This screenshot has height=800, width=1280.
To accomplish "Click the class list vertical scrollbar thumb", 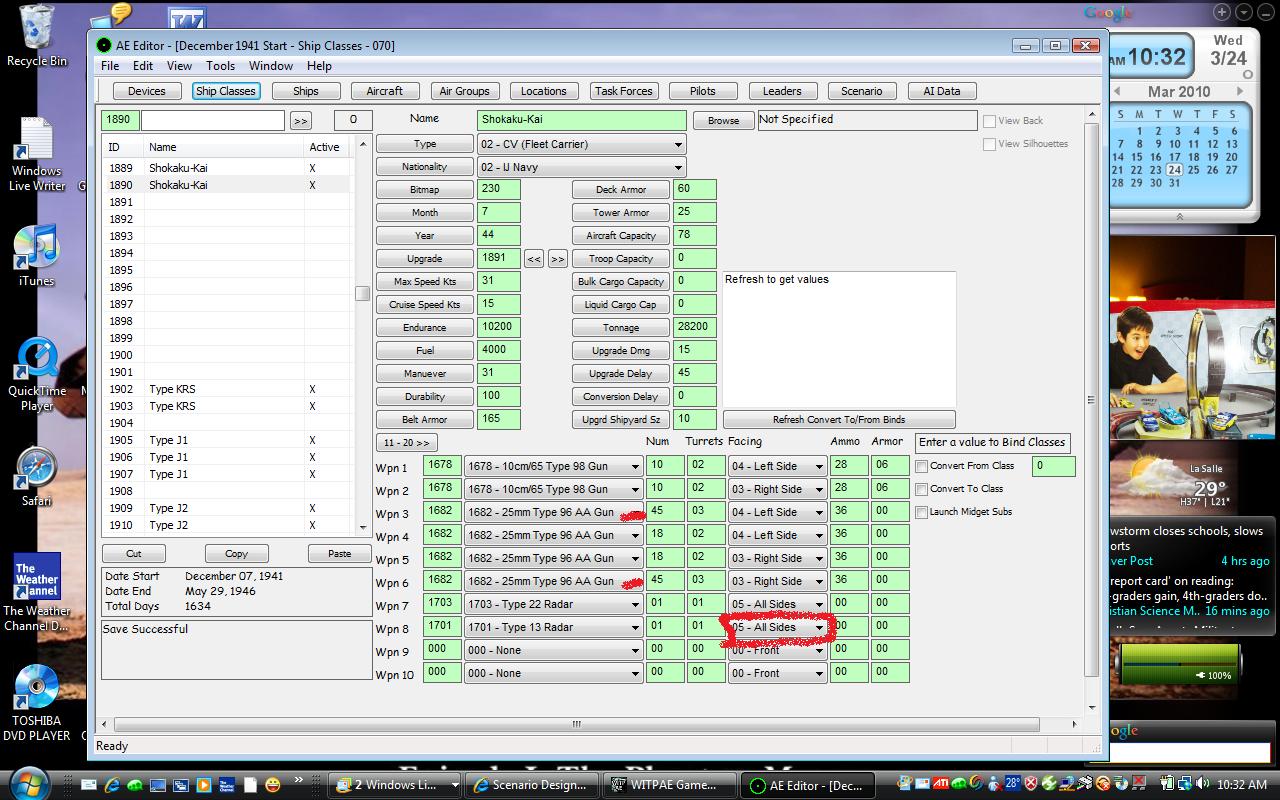I will (363, 293).
